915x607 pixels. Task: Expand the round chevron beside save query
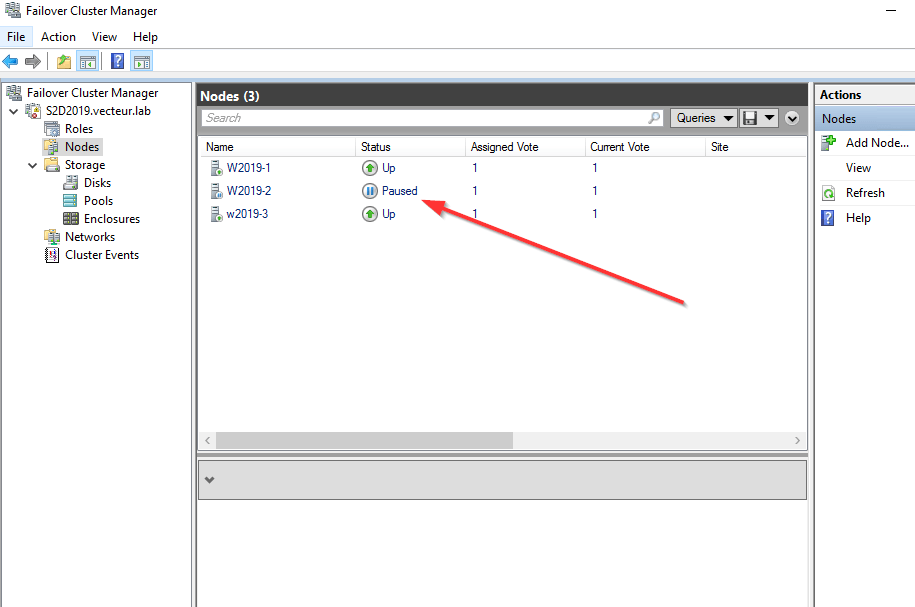point(793,118)
